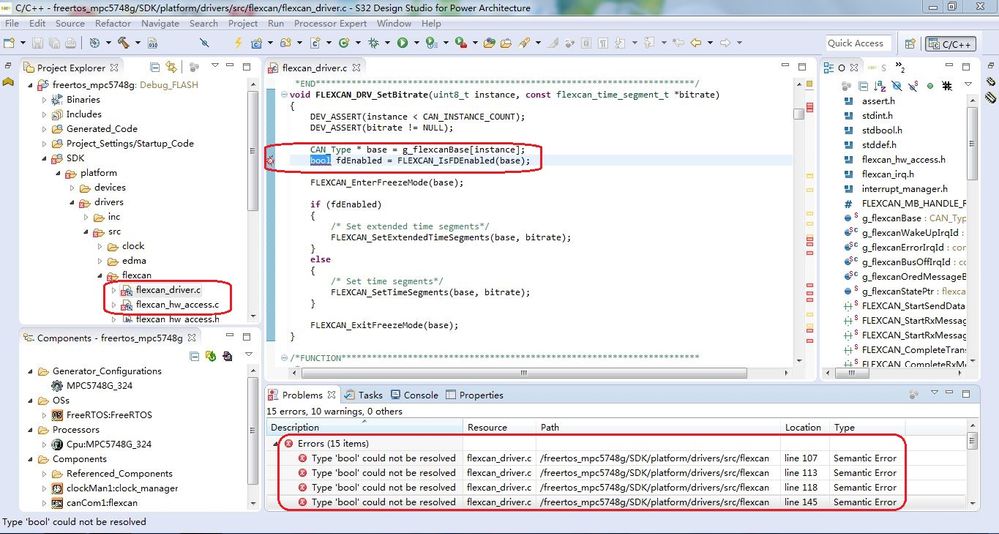Click the Open Perspective icon
Viewport: 999px width, 534px height.
tap(910, 44)
